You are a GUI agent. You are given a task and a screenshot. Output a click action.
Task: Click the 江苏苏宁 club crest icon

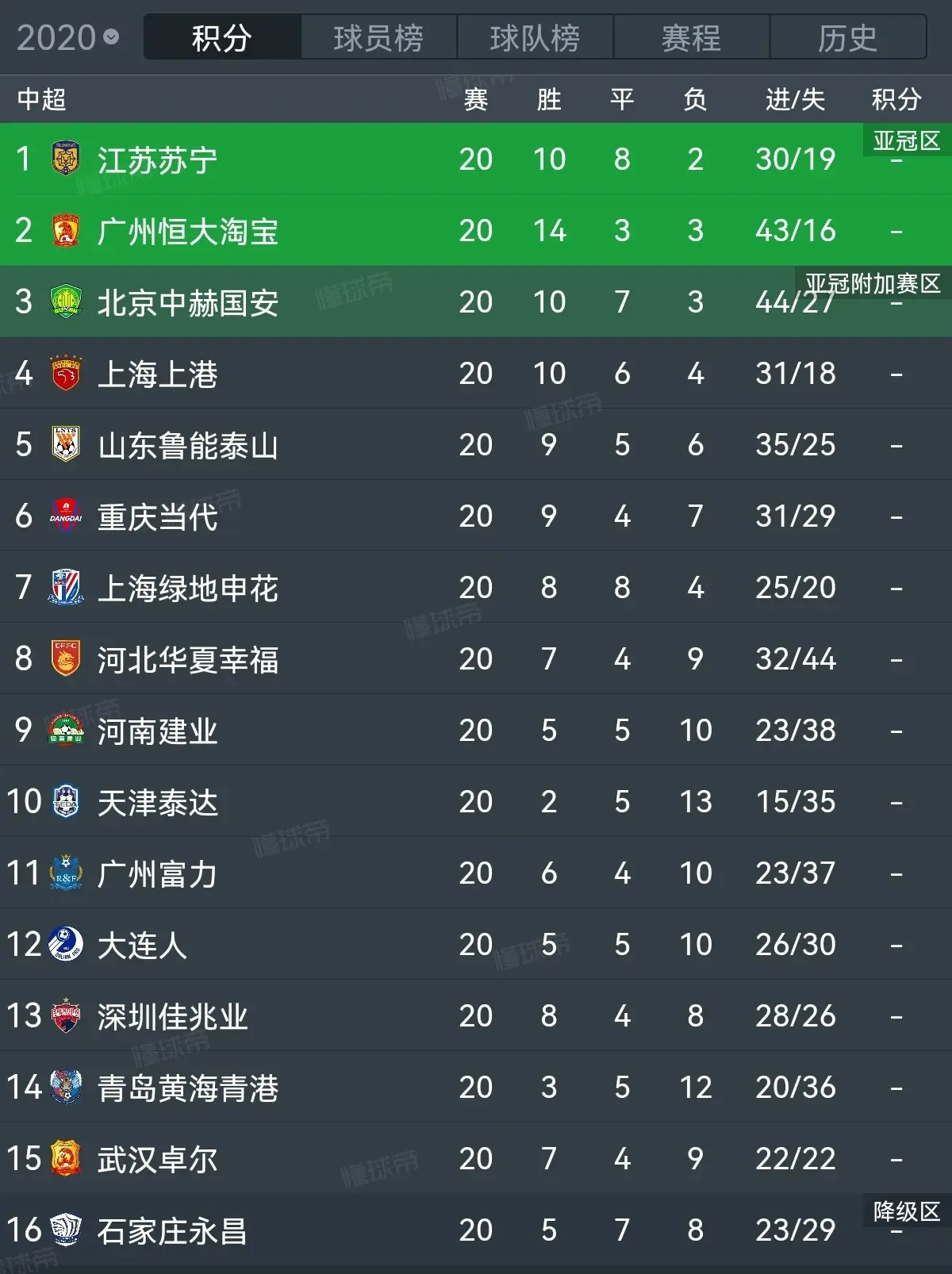(66, 159)
